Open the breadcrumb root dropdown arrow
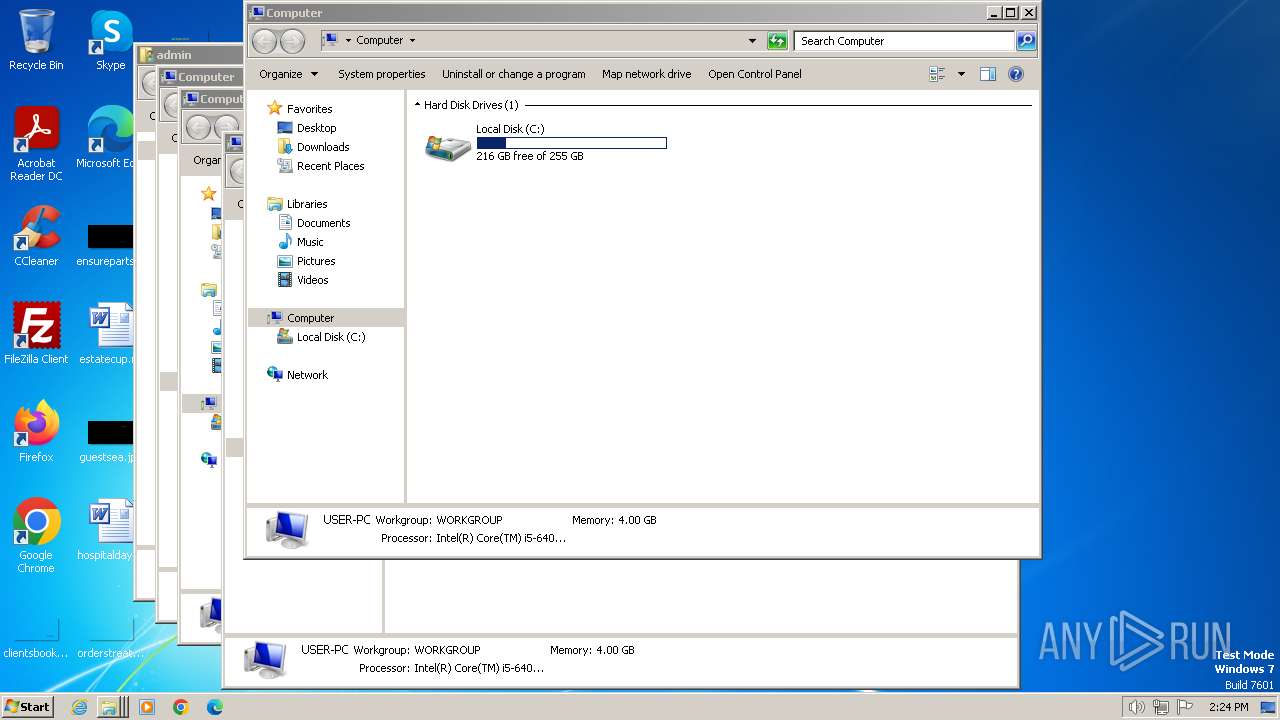Viewport: 1280px width, 720px height. [348, 41]
